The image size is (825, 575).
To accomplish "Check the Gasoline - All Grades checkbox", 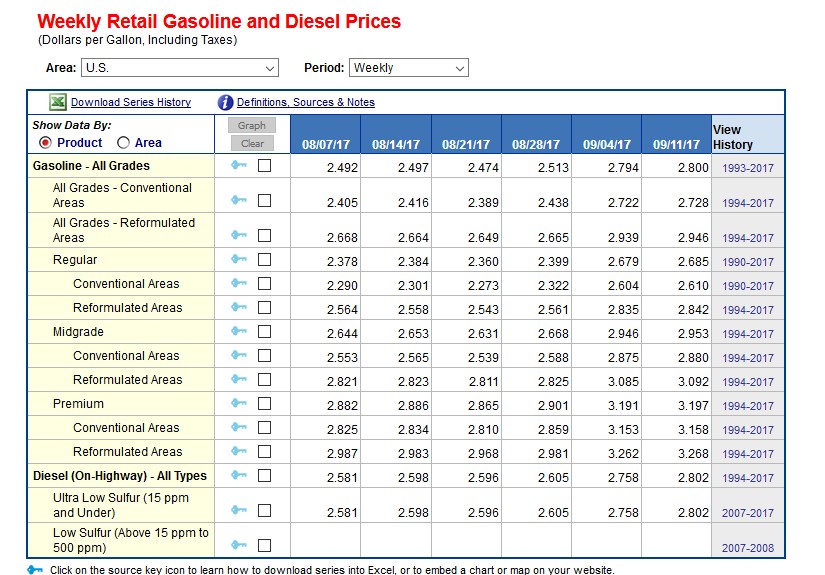I will click(264, 167).
